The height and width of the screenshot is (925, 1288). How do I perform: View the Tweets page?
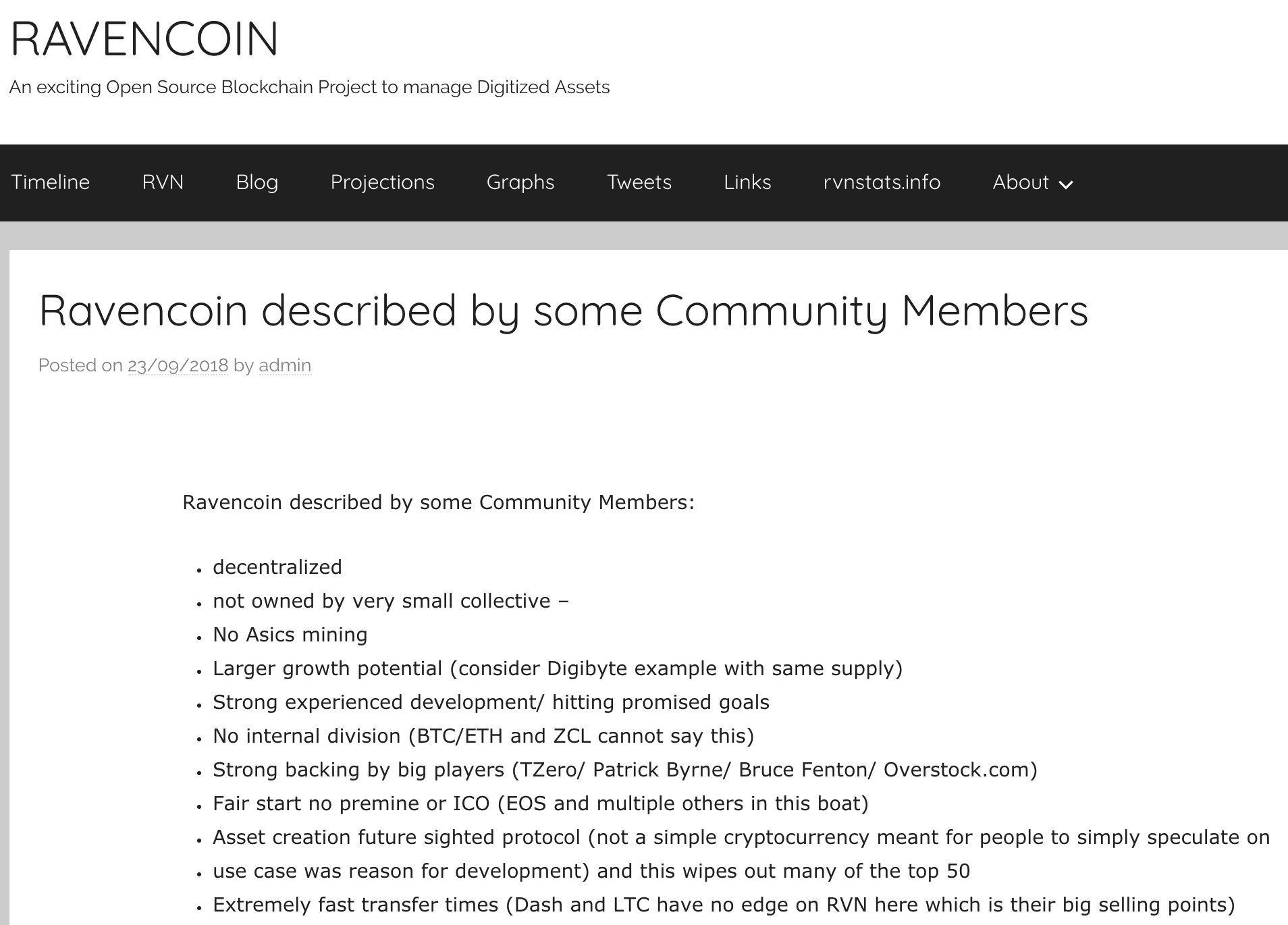639,182
